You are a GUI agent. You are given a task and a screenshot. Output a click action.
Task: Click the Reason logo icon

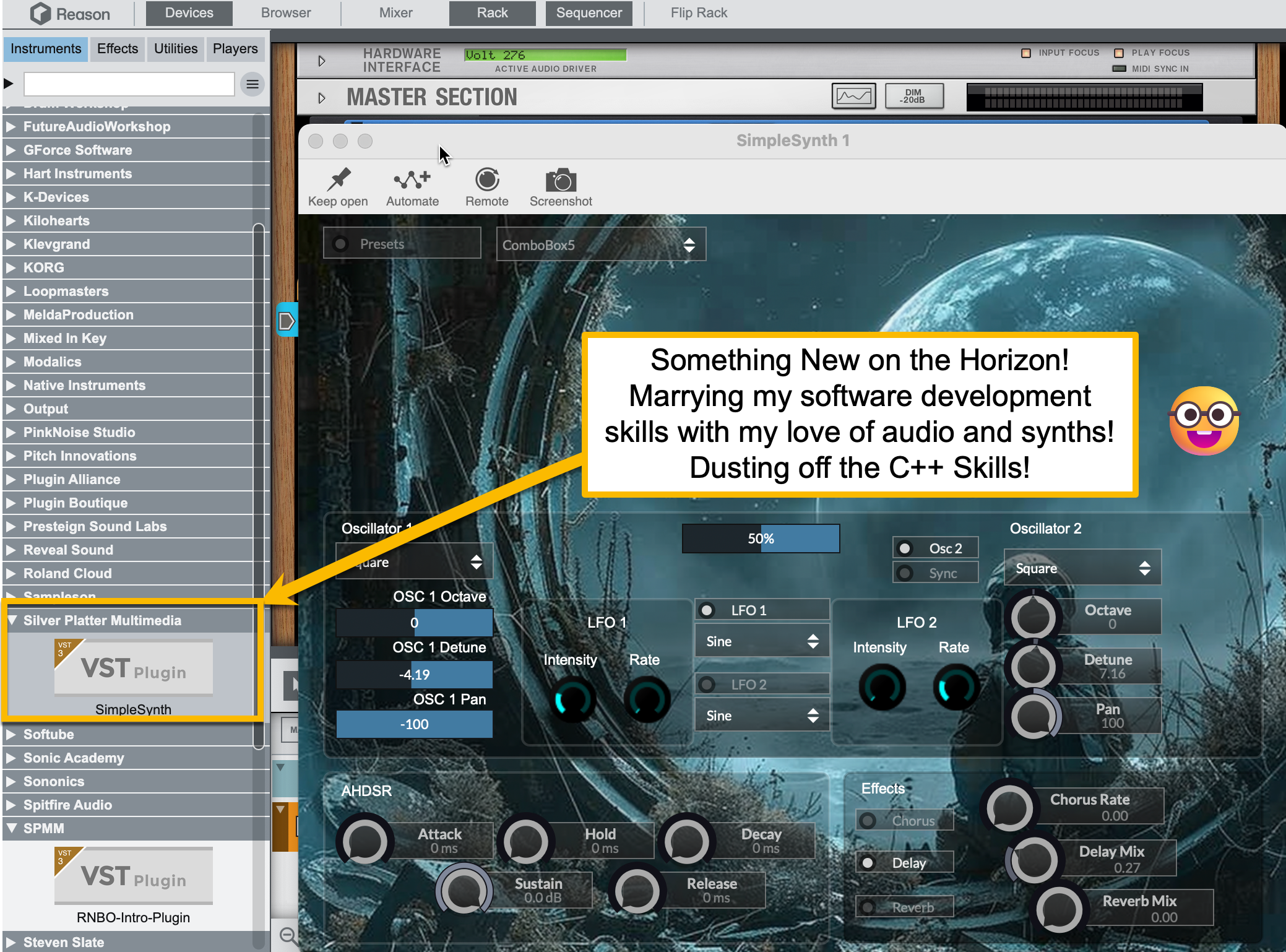pos(41,13)
